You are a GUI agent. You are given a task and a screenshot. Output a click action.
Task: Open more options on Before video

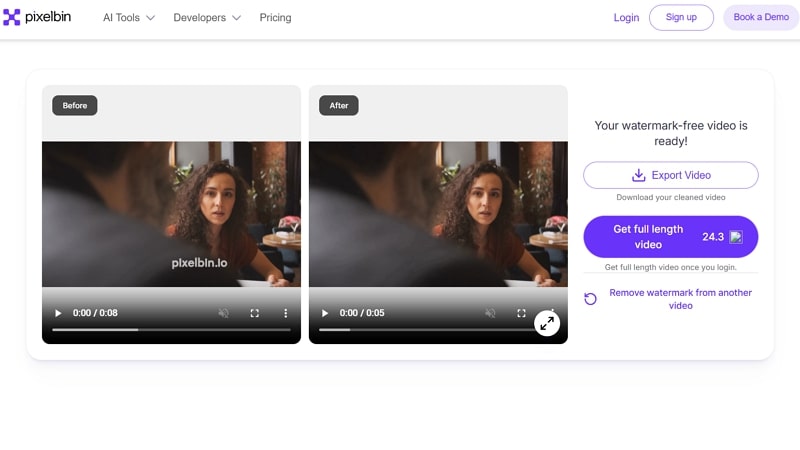coord(285,313)
